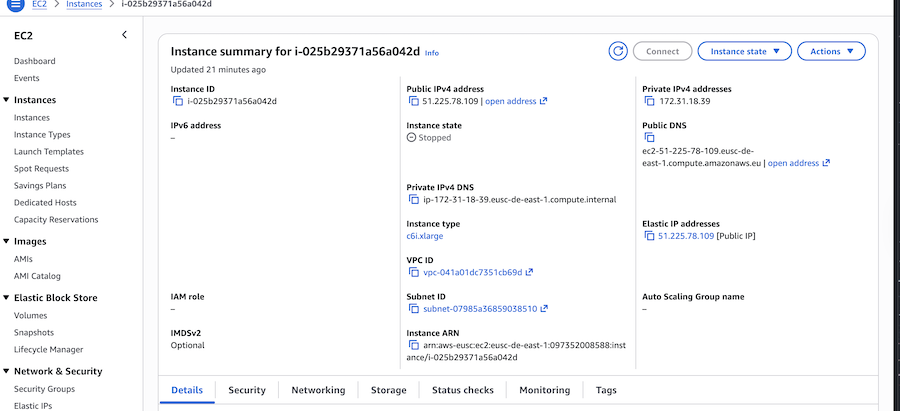Collapse the Instances sidebar section
Viewport: 900px width, 411px height.
coord(6,100)
